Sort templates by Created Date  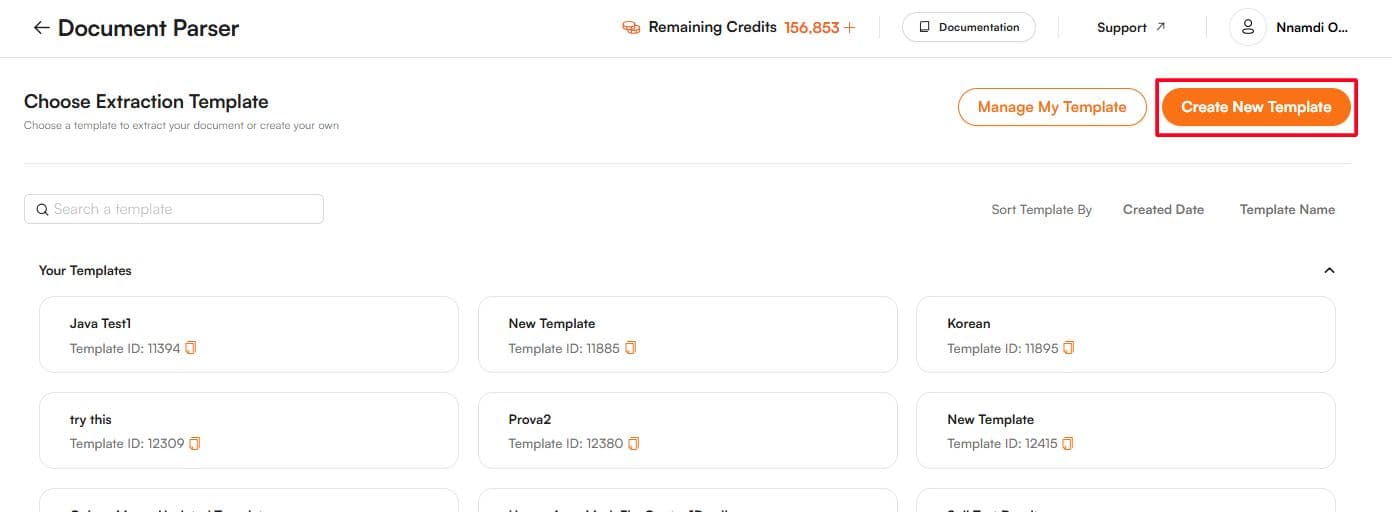point(1163,210)
